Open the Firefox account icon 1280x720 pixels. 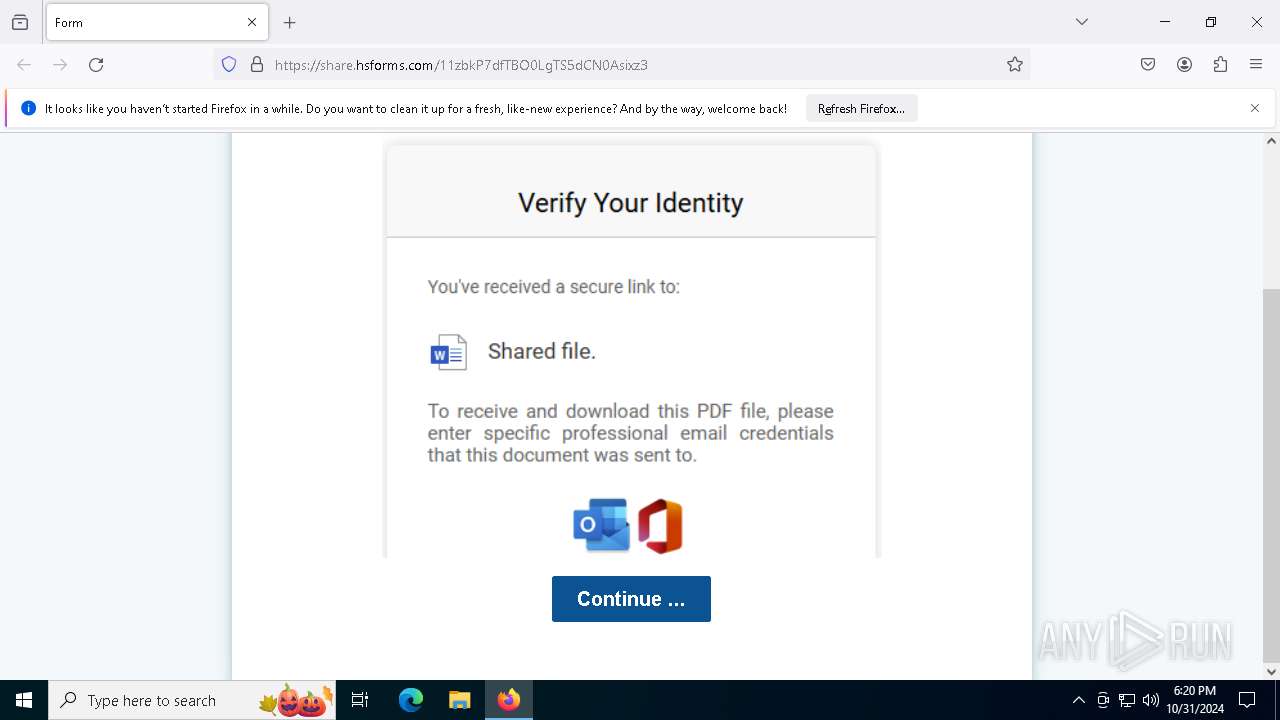(x=1184, y=65)
